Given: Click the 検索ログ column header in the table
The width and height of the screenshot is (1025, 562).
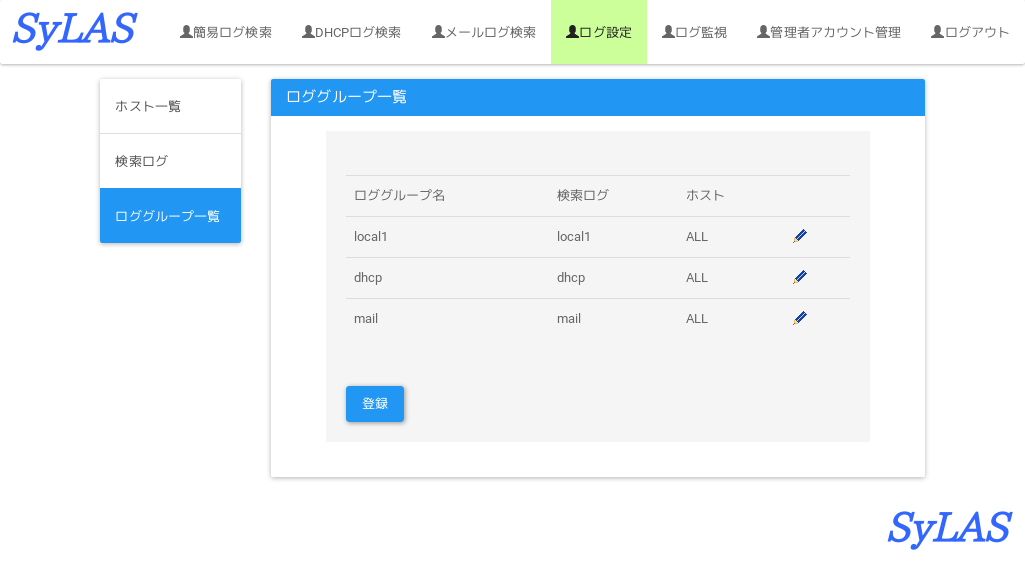Looking at the screenshot, I should point(582,195).
